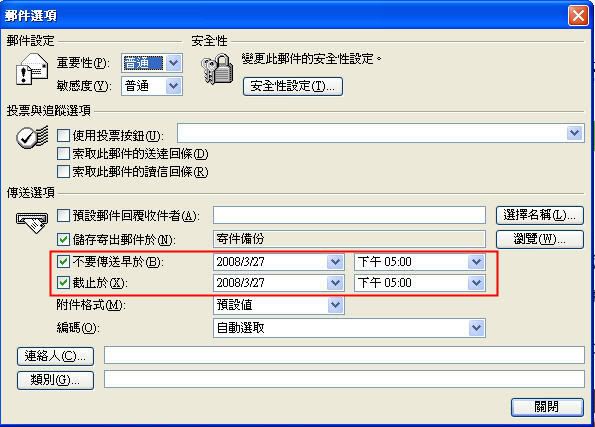Viewport: 595px width, 427px height.
Task: Click the mail envelope importance icon
Action: pyautogui.click(x=32, y=69)
